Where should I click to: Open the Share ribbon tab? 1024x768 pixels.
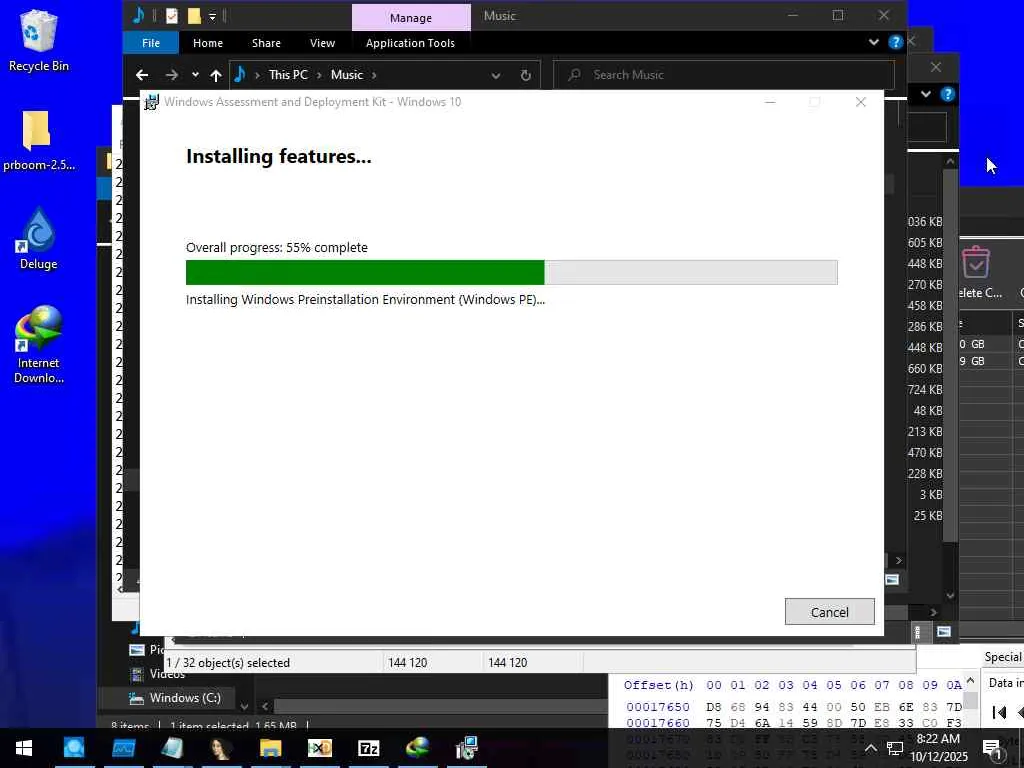tap(266, 43)
